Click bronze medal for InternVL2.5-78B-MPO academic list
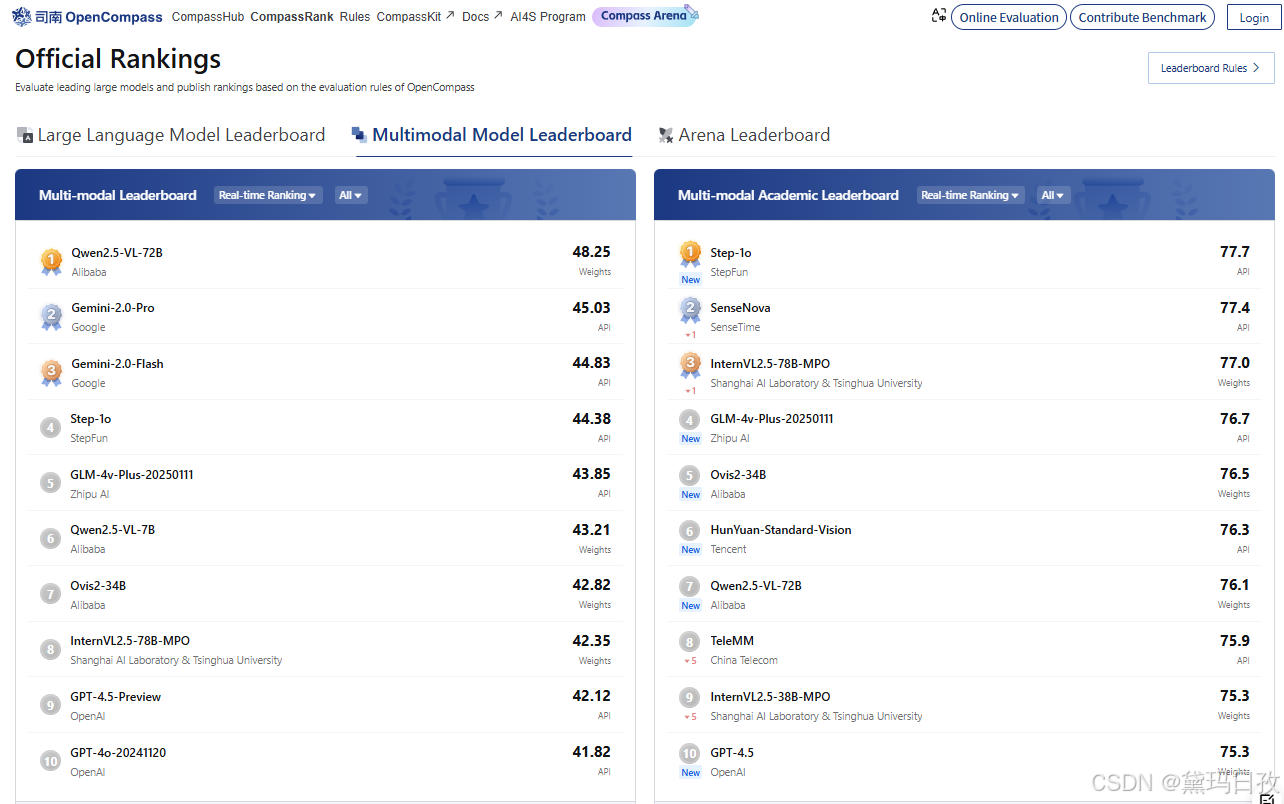 click(x=690, y=365)
